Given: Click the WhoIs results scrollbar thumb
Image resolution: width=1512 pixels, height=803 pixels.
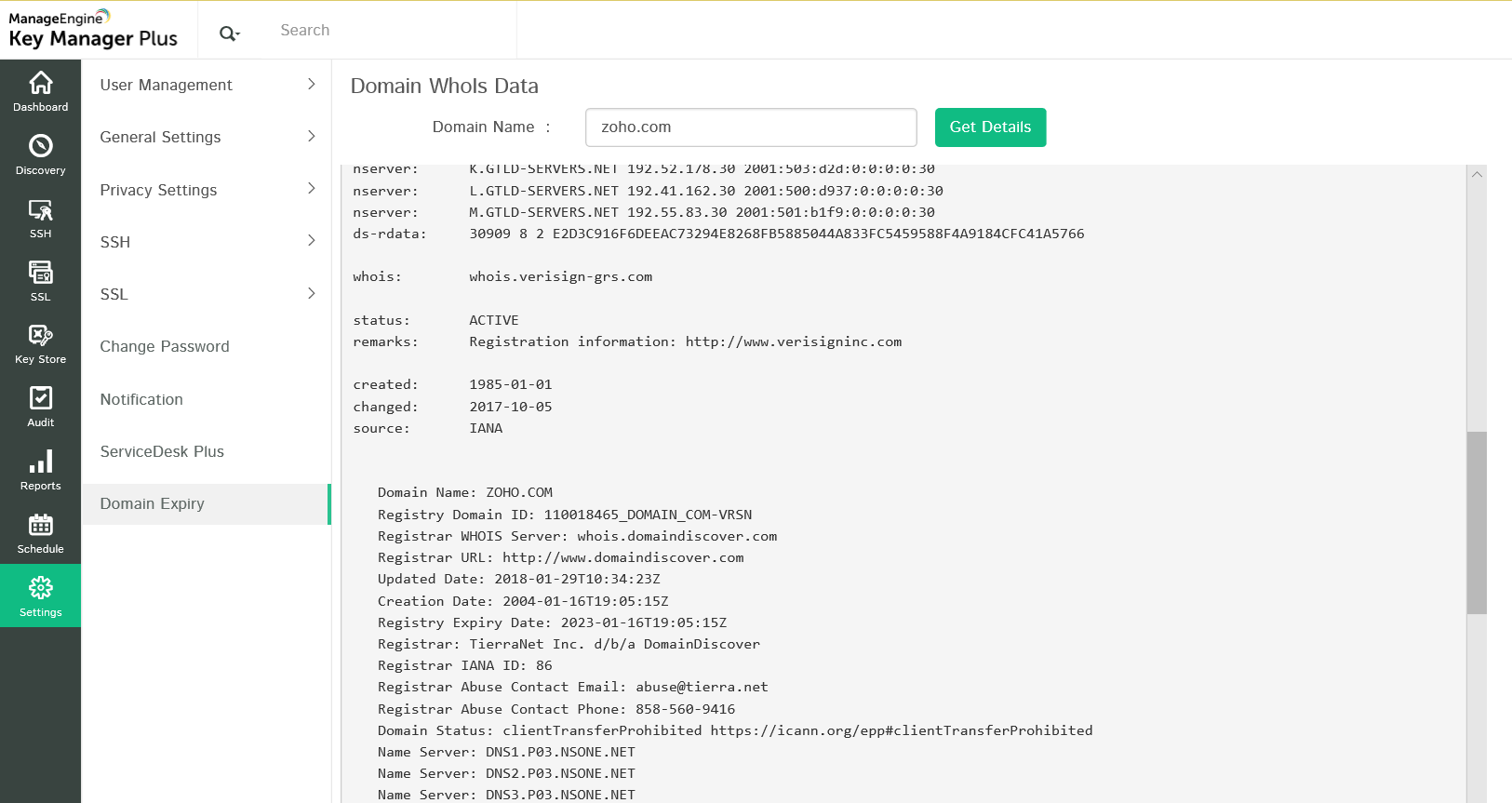Looking at the screenshot, I should tap(1477, 522).
